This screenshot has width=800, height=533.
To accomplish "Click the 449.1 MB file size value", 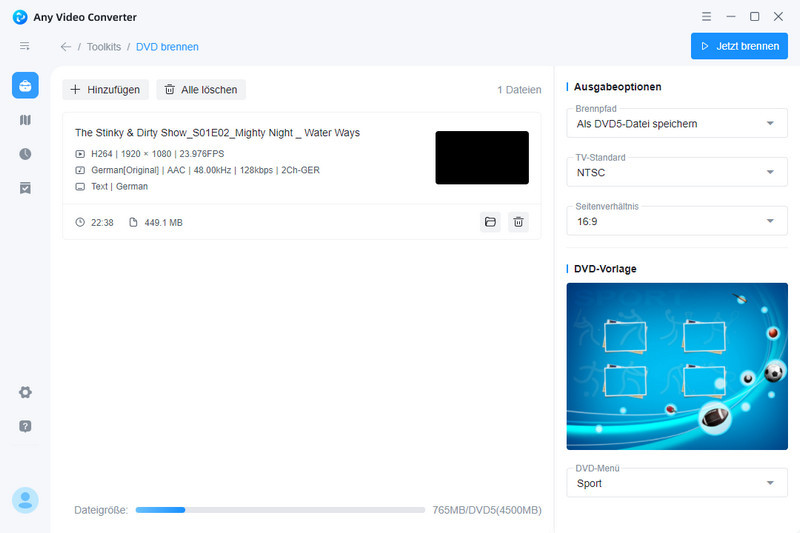I will pyautogui.click(x=163, y=222).
